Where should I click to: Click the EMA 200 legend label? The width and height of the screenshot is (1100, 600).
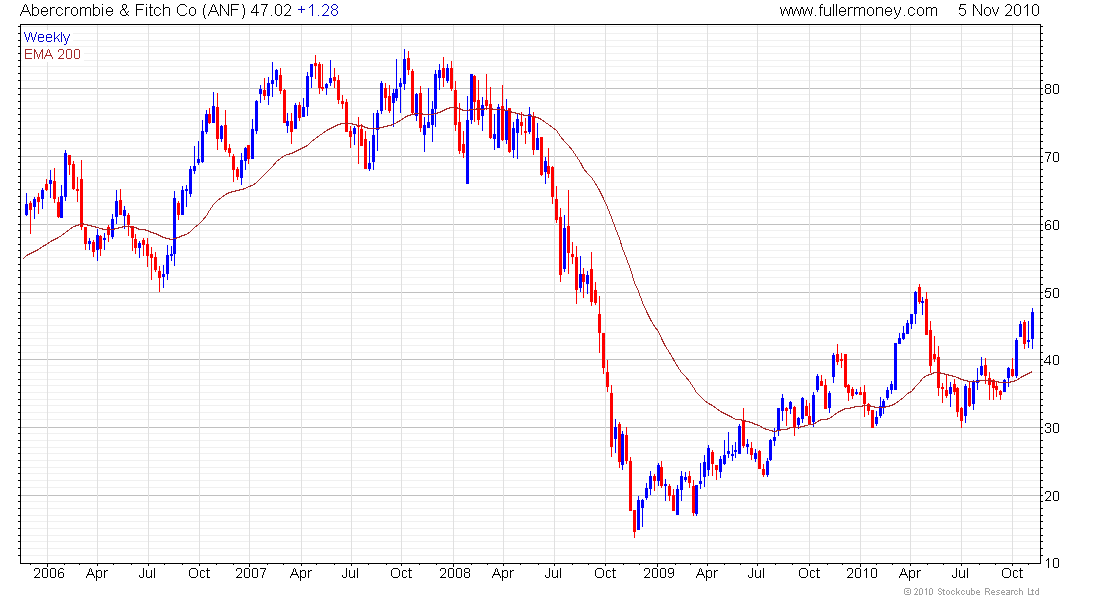[53, 54]
